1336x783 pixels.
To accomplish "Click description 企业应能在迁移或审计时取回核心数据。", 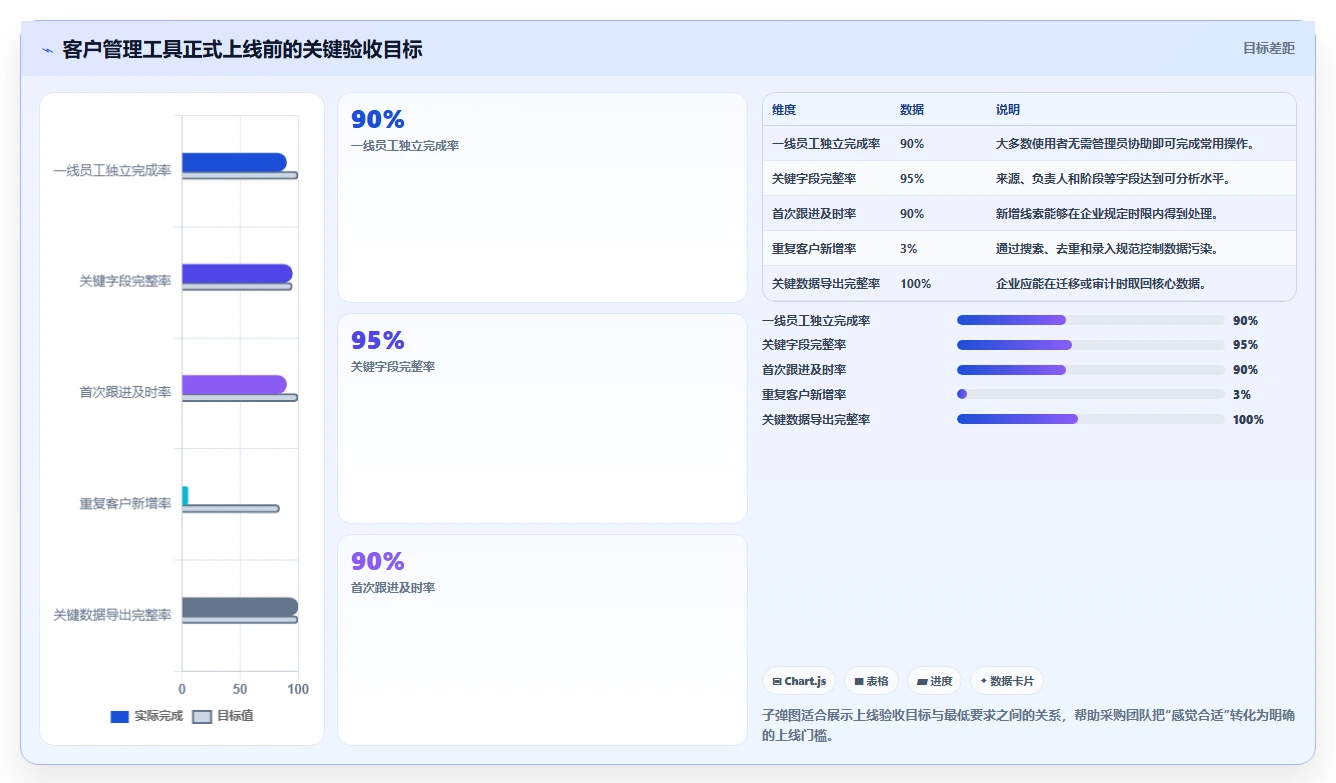I will pyautogui.click(x=1101, y=284).
